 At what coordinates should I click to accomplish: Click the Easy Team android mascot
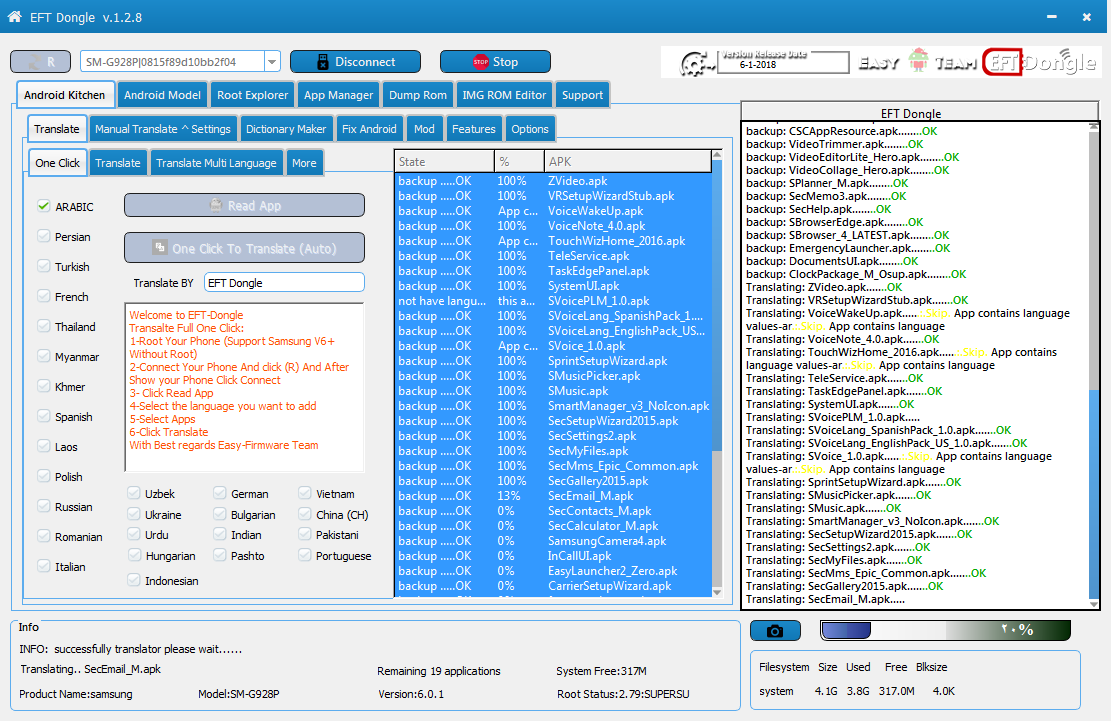(x=918, y=61)
